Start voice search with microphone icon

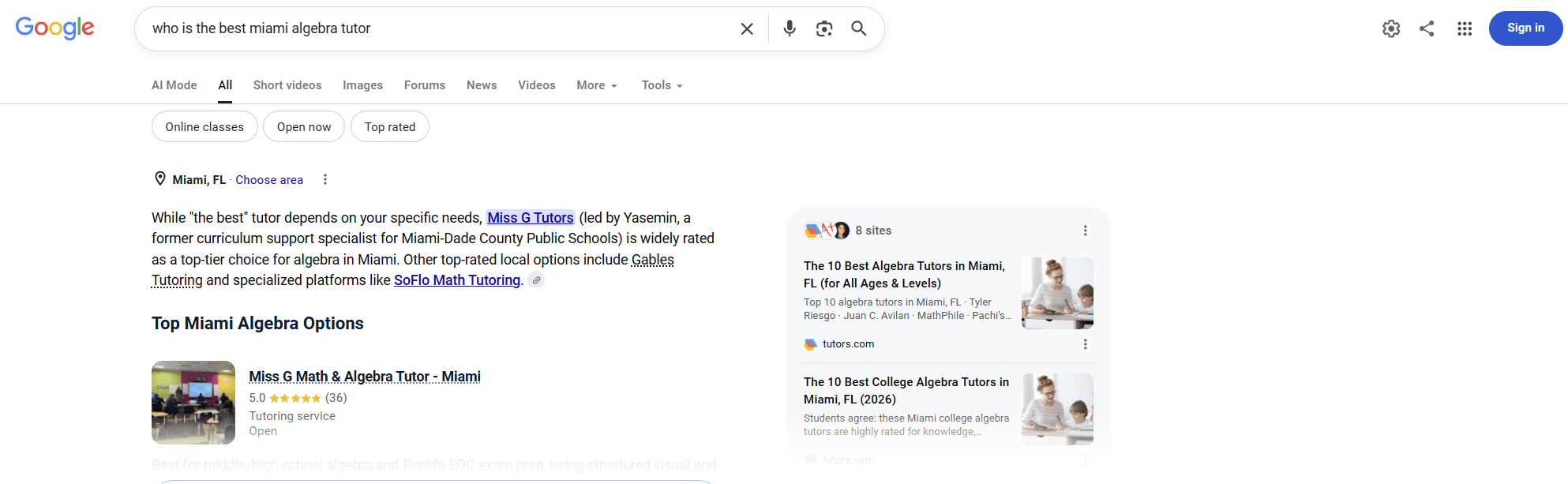[790, 28]
